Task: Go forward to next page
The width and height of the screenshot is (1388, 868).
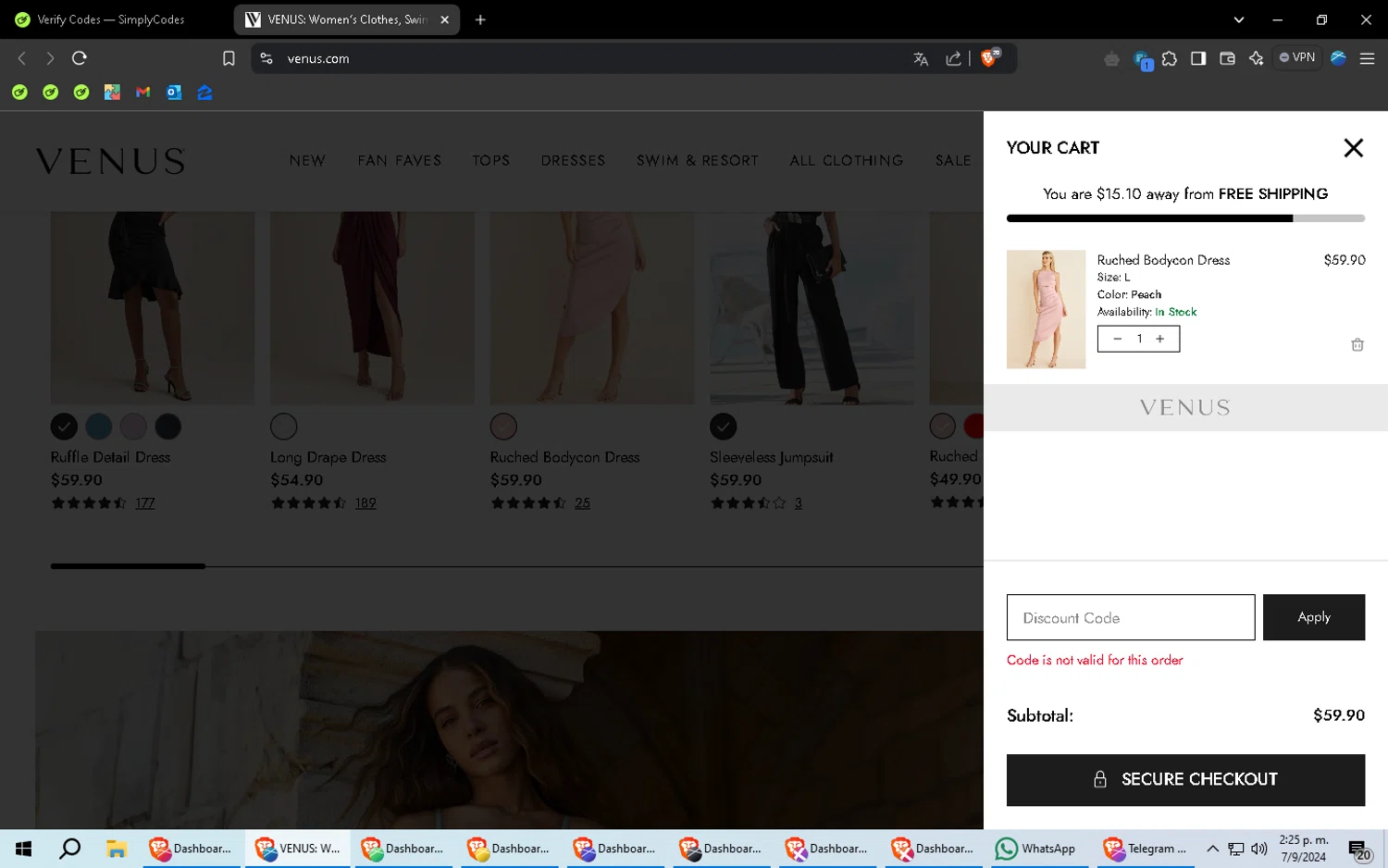Action: pos(50,58)
